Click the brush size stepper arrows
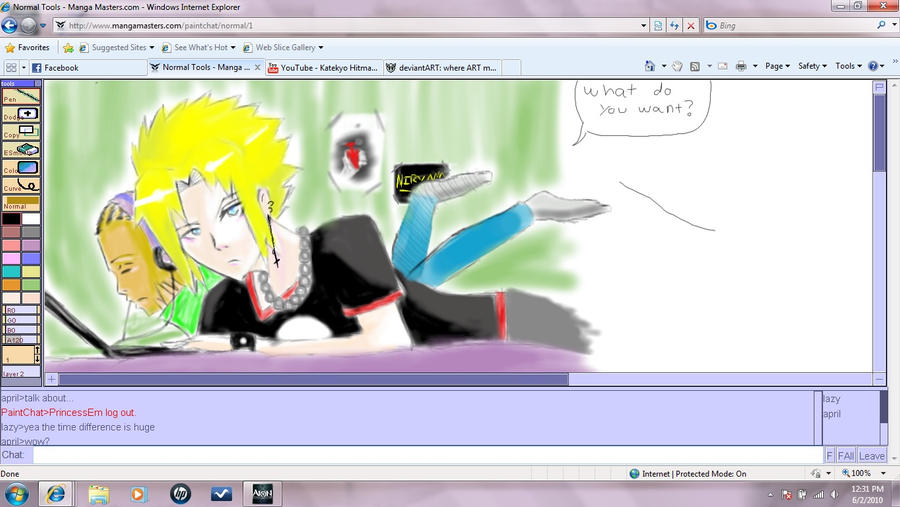Viewport: 900px width, 507px height. (x=37, y=354)
